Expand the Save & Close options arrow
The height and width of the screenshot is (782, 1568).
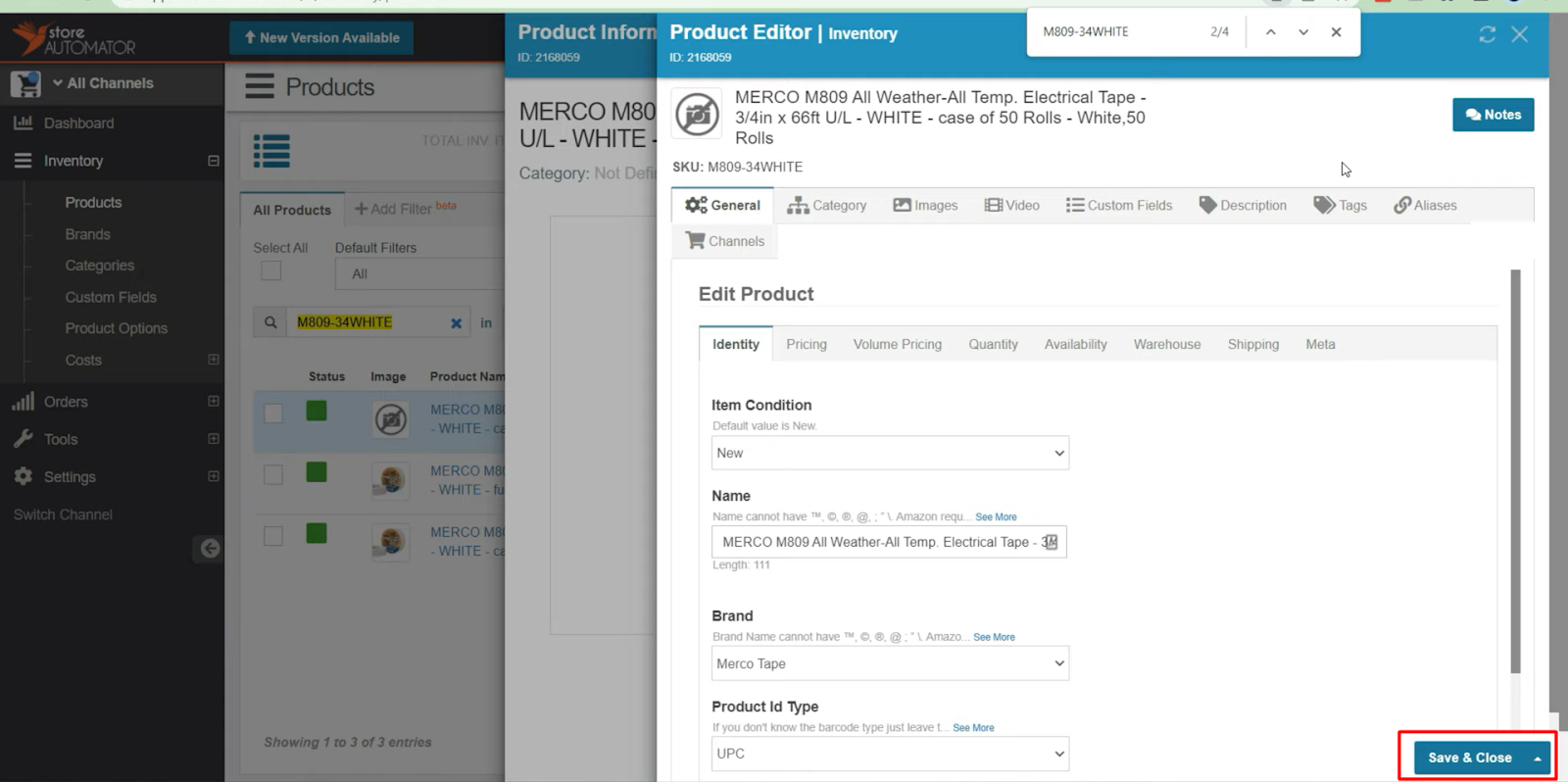pyautogui.click(x=1538, y=758)
